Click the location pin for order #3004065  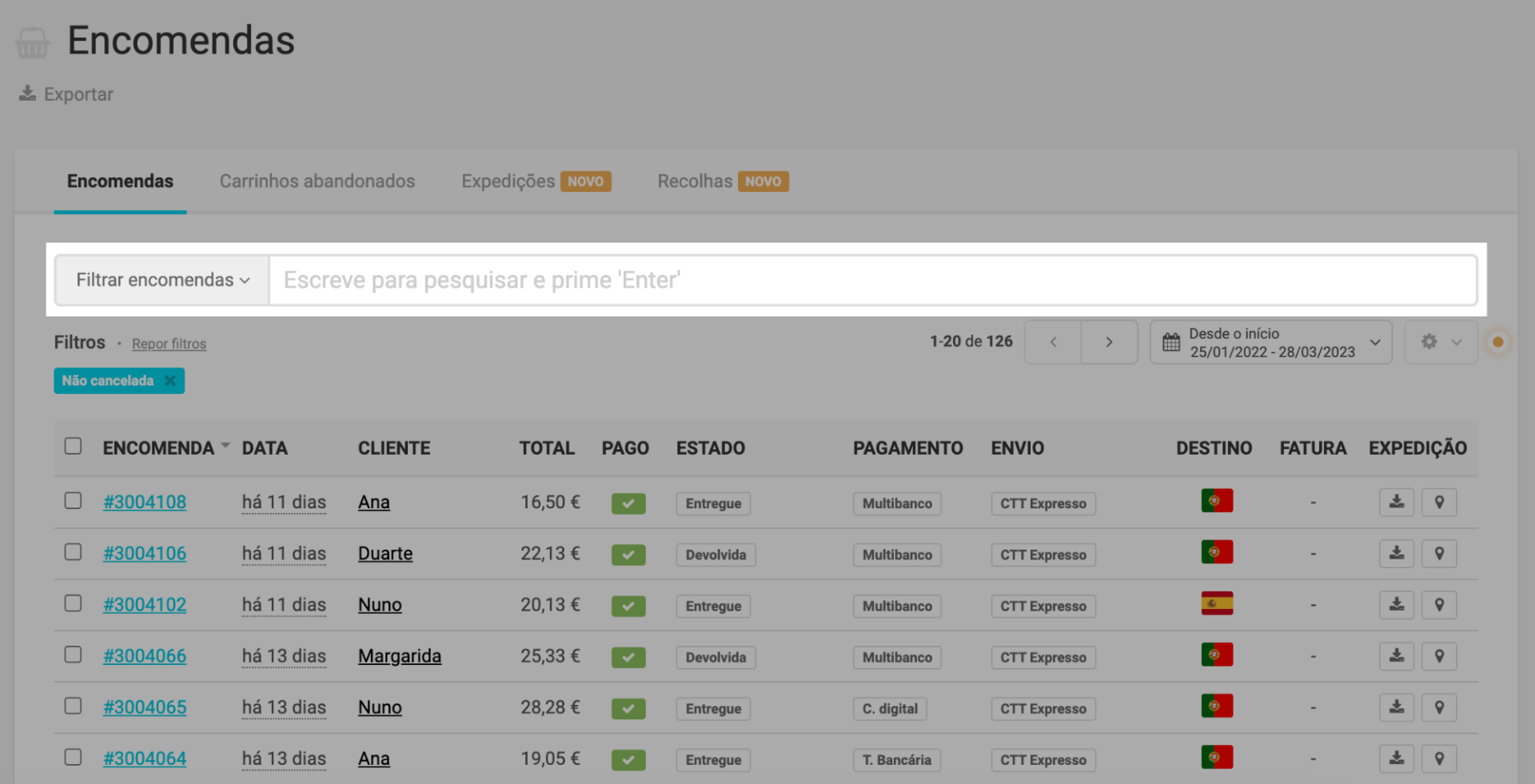1438,707
